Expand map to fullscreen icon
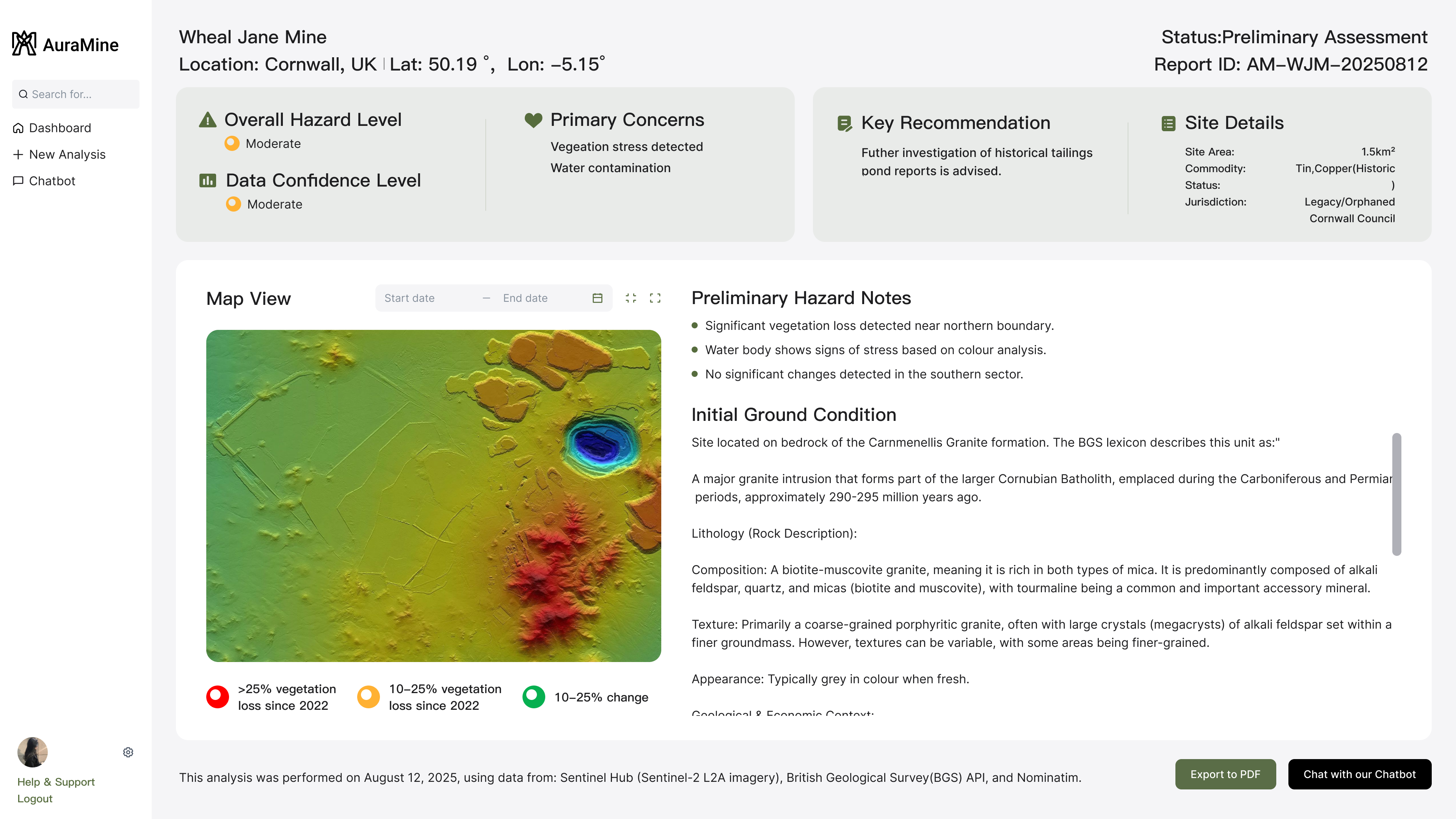 (655, 298)
